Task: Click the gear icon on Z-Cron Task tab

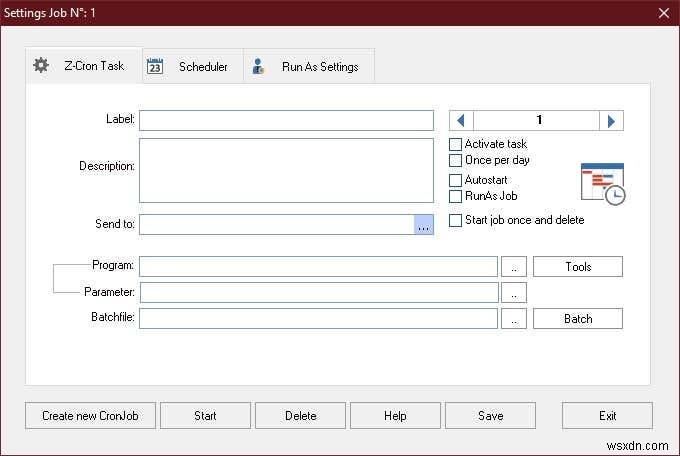Action: (x=41, y=66)
